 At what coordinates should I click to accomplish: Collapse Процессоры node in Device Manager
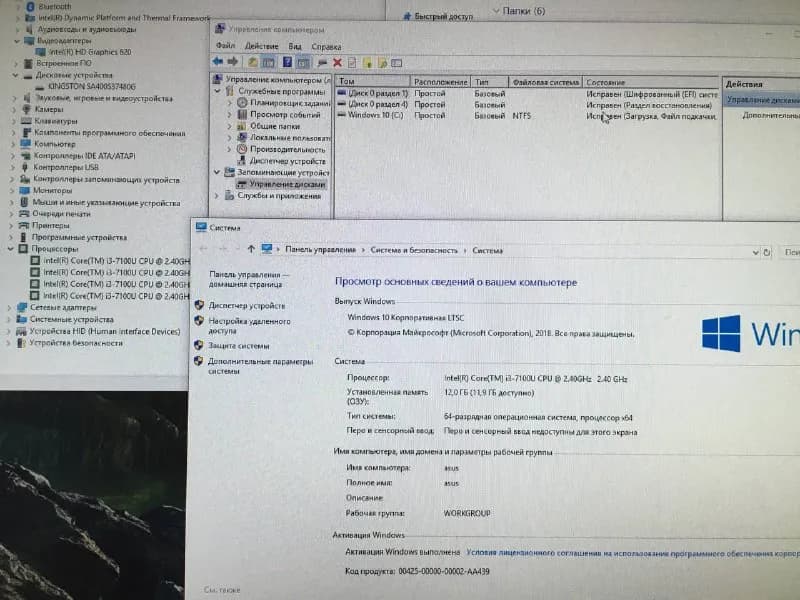[x=10, y=249]
